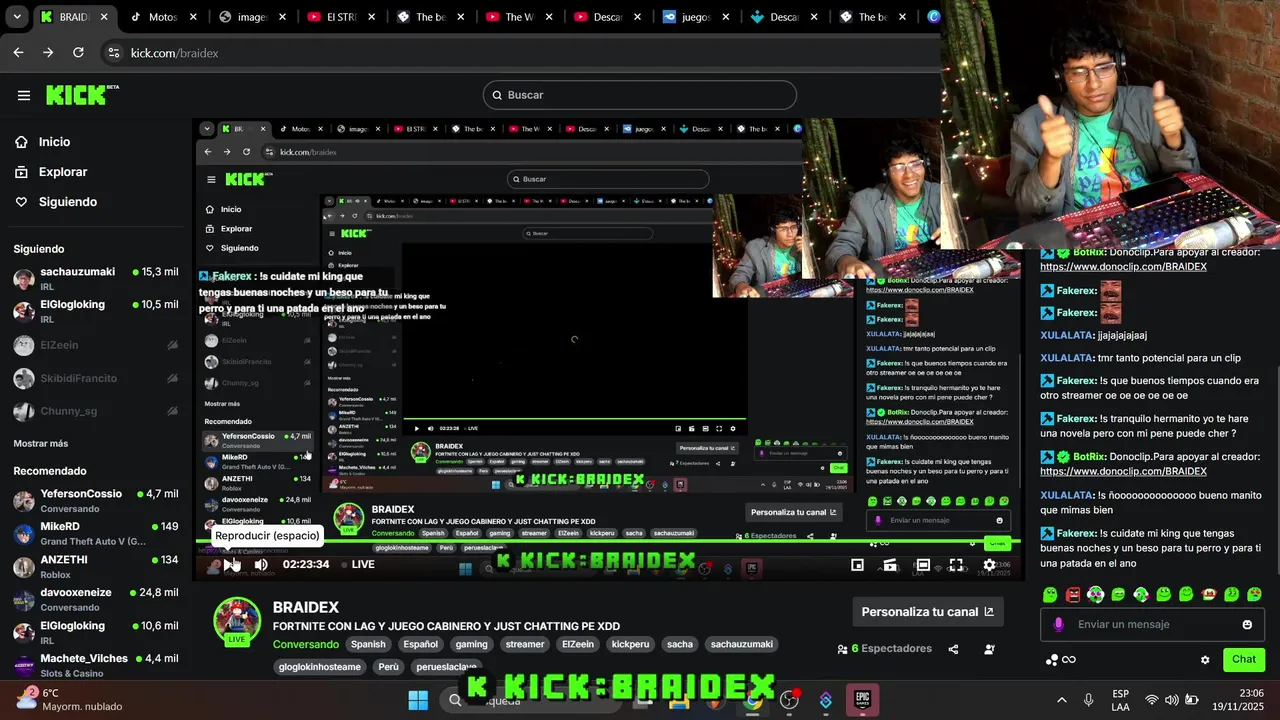
Task: Click the browser forward arrow
Action: tap(48, 53)
